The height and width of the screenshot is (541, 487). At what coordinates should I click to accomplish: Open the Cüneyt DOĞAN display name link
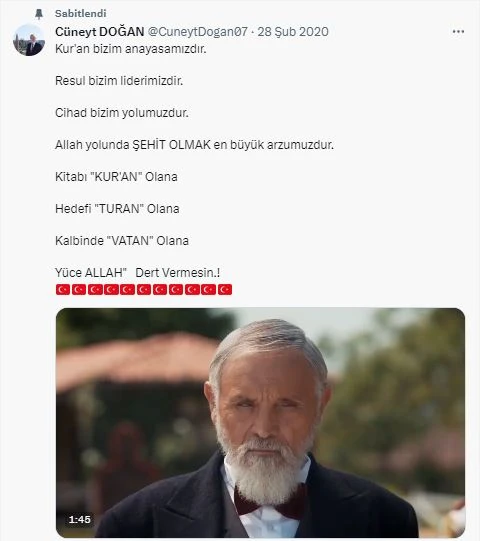click(x=99, y=32)
